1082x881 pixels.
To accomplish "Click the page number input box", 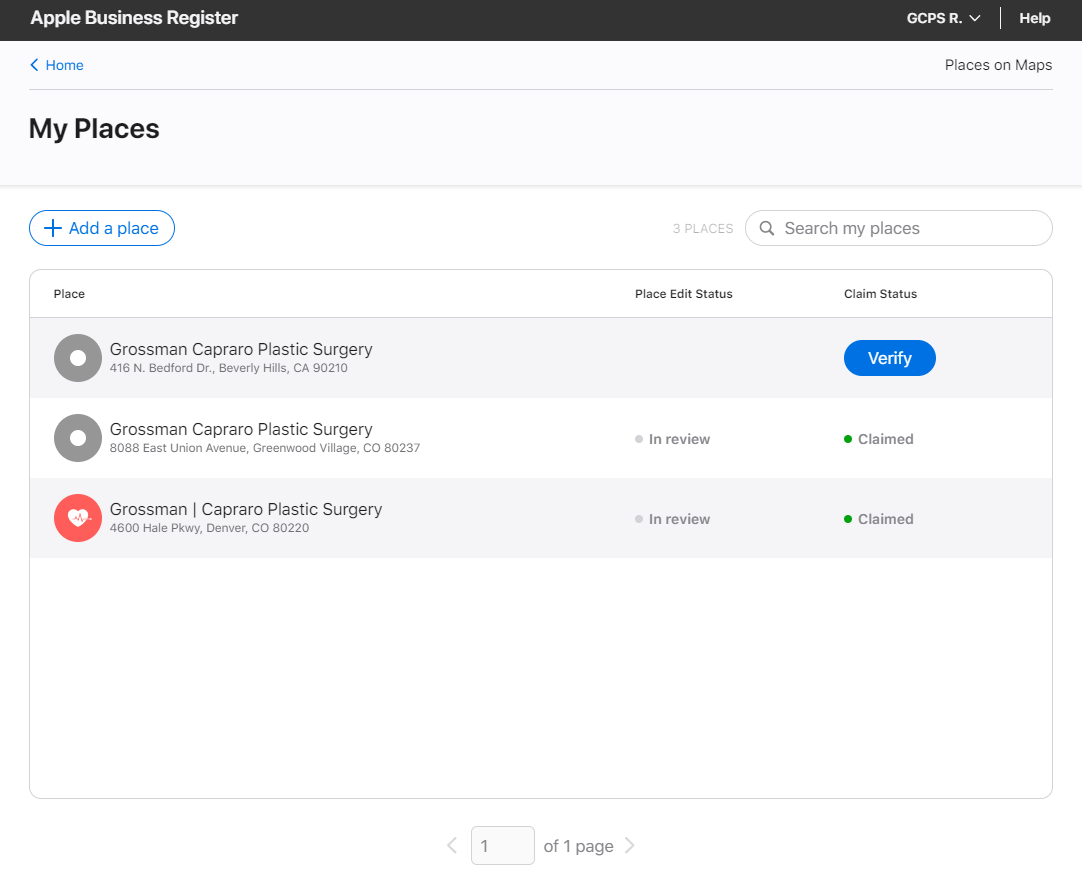I will [x=502, y=845].
